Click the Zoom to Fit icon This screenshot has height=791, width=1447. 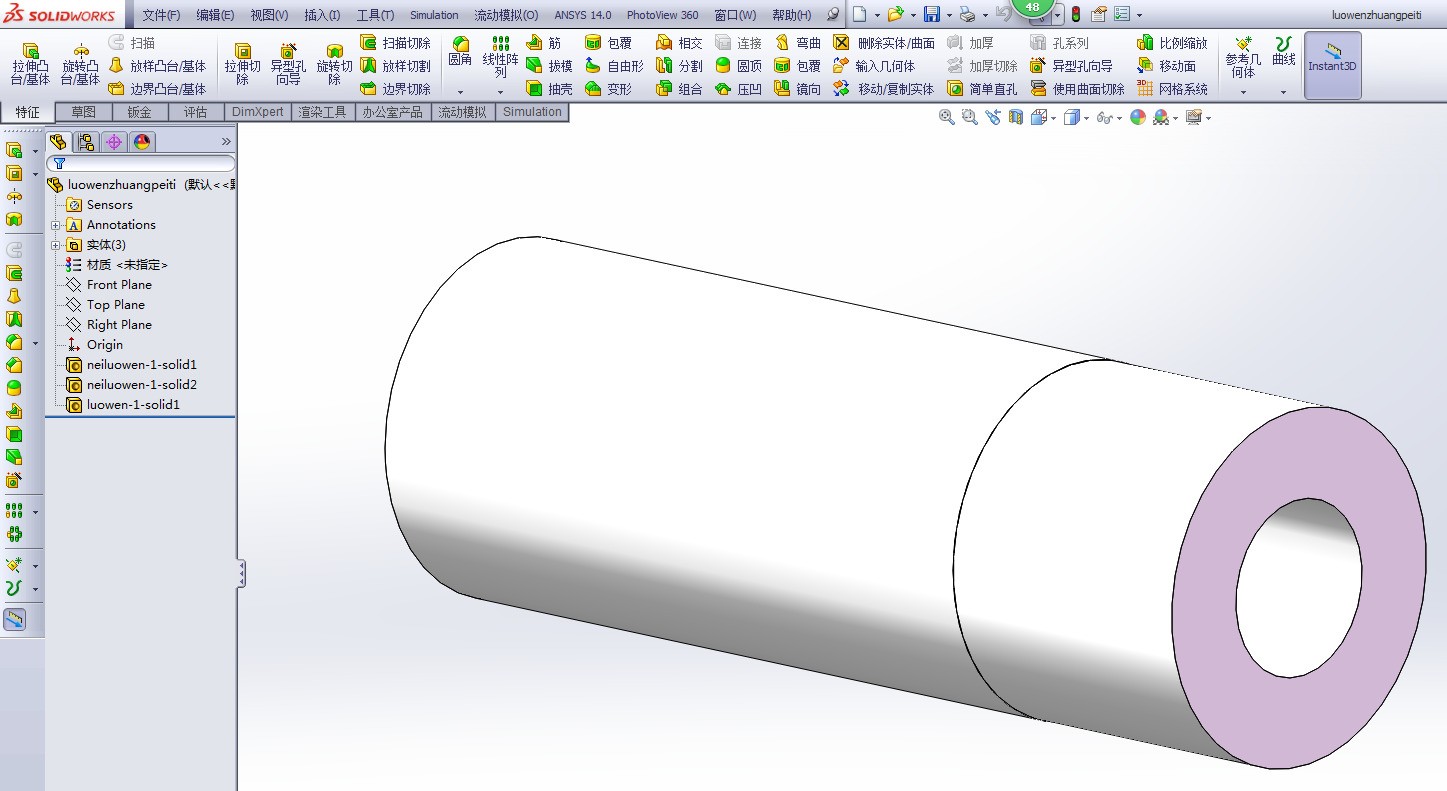tap(947, 117)
